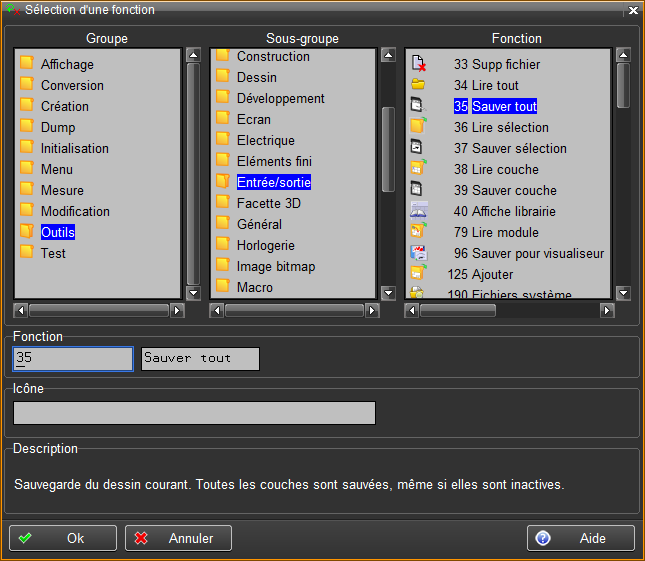The image size is (645, 561).
Task: Click the Lire tout folder icon
Action: click(420, 85)
